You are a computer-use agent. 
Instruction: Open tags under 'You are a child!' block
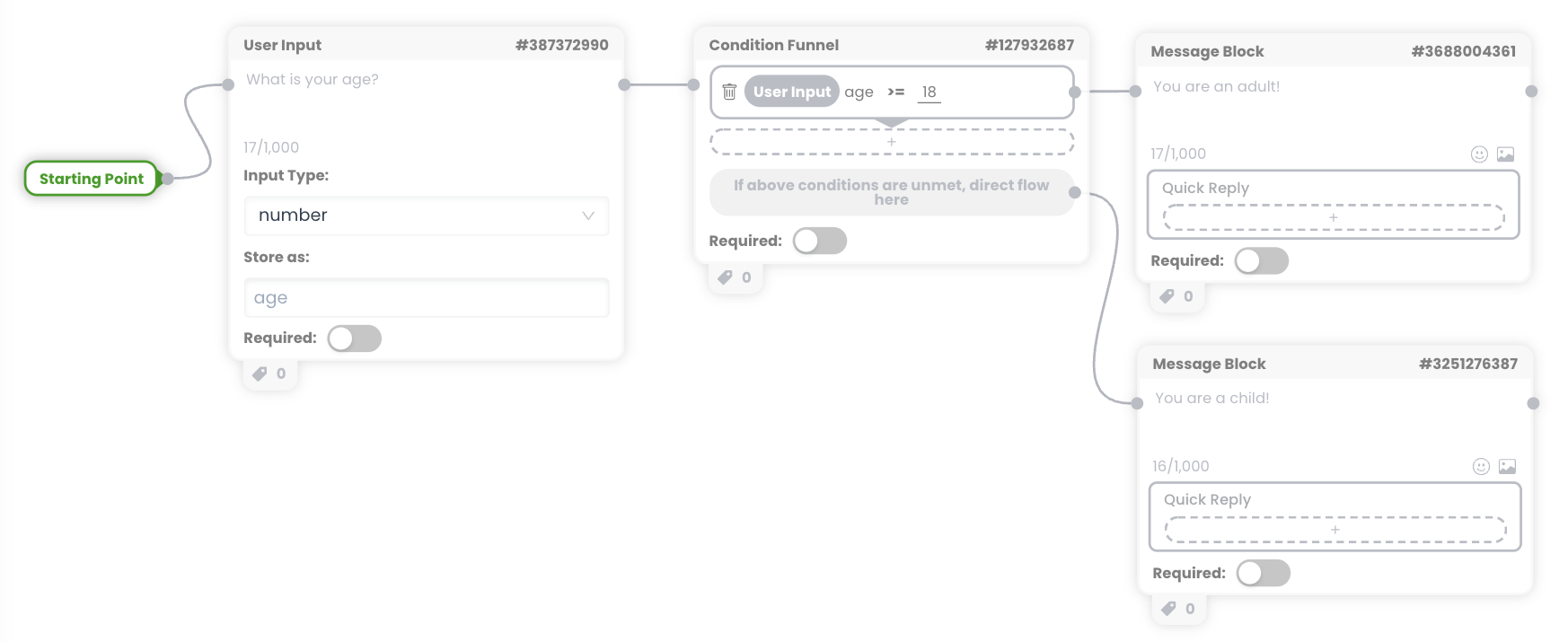(1178, 609)
